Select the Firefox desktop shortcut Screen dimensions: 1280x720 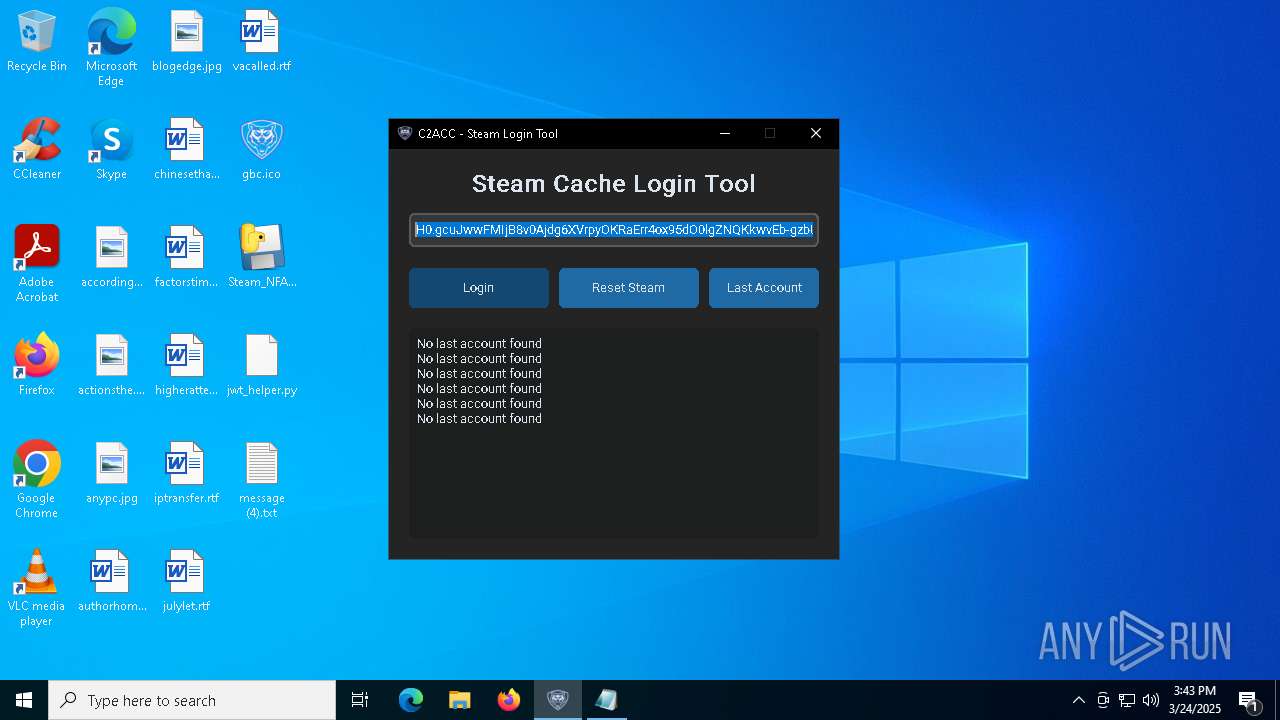[37, 366]
